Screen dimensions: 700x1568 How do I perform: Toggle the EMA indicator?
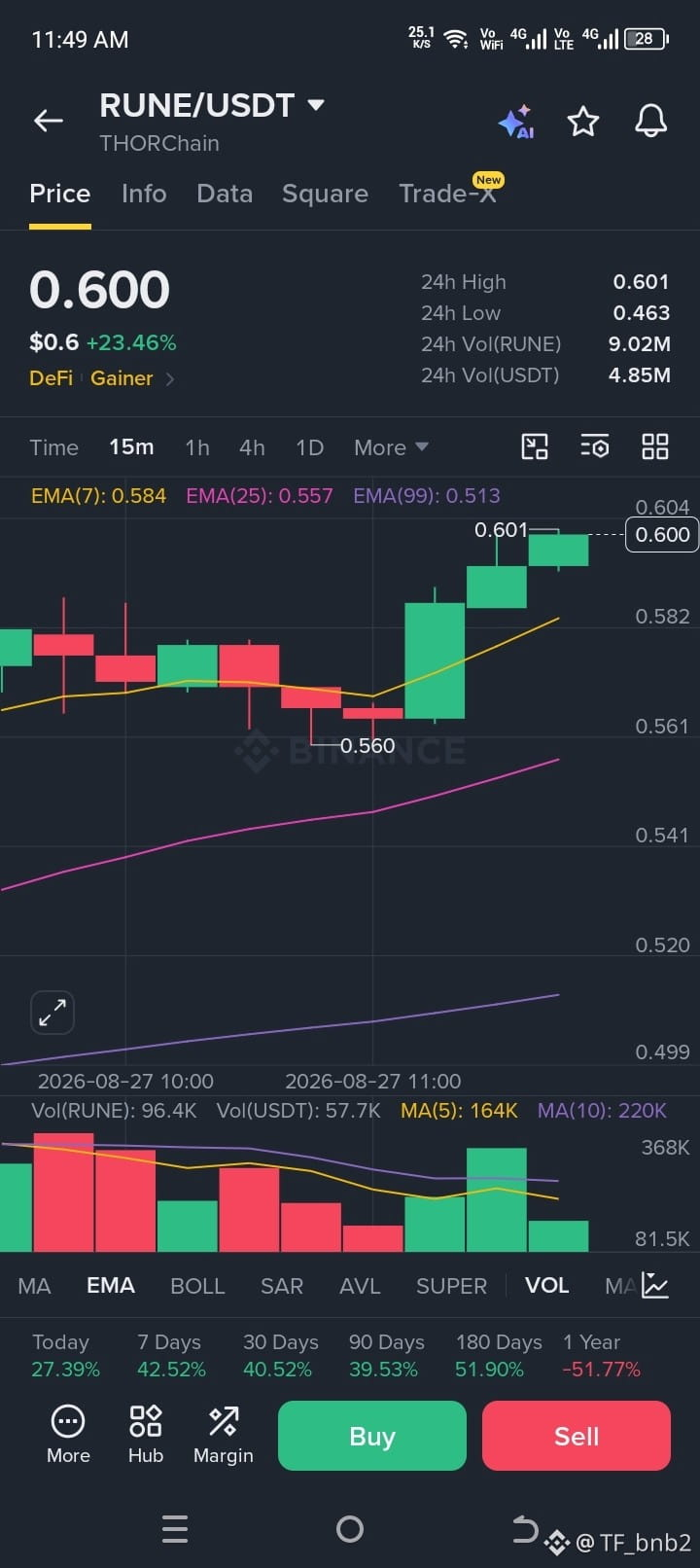111,1286
